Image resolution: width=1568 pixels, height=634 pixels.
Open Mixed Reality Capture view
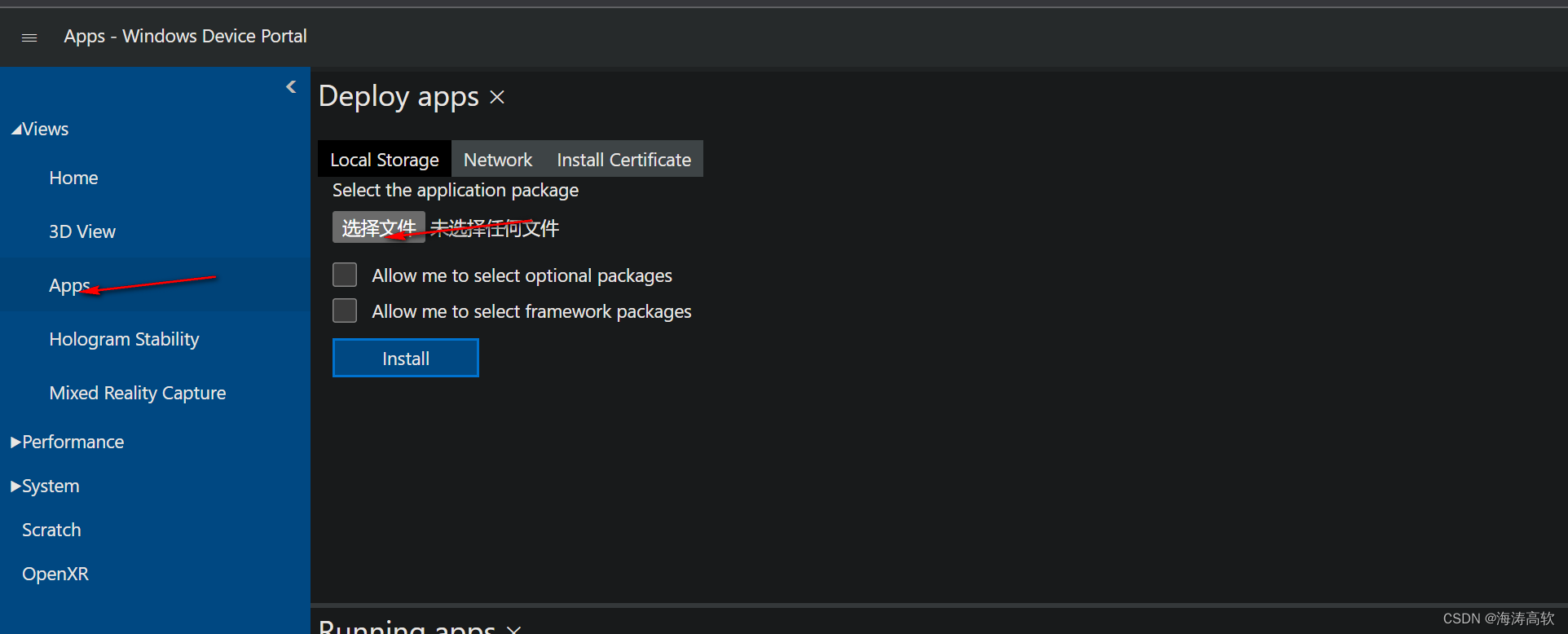point(138,393)
